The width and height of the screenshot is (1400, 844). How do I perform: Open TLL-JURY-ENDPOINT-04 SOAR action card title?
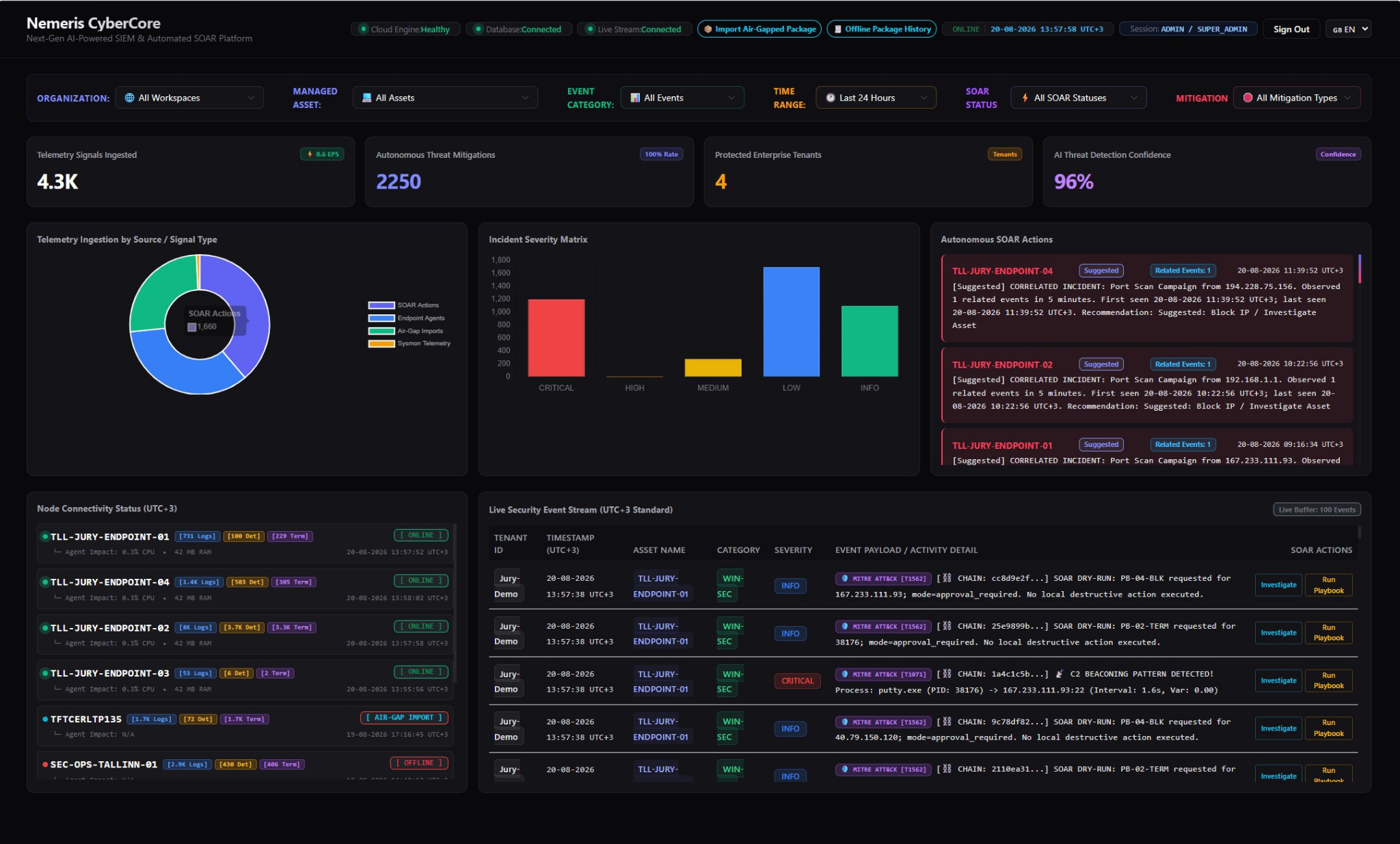point(1002,271)
